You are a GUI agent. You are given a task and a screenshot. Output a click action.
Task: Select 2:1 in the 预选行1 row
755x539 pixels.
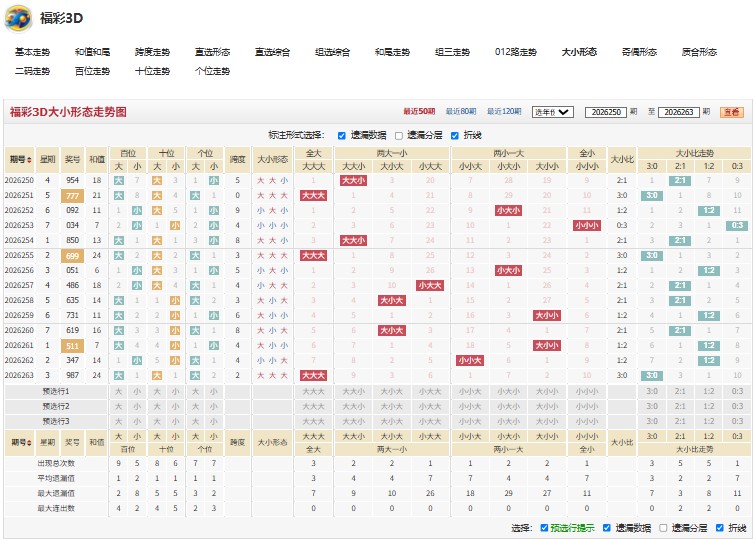(x=680, y=392)
